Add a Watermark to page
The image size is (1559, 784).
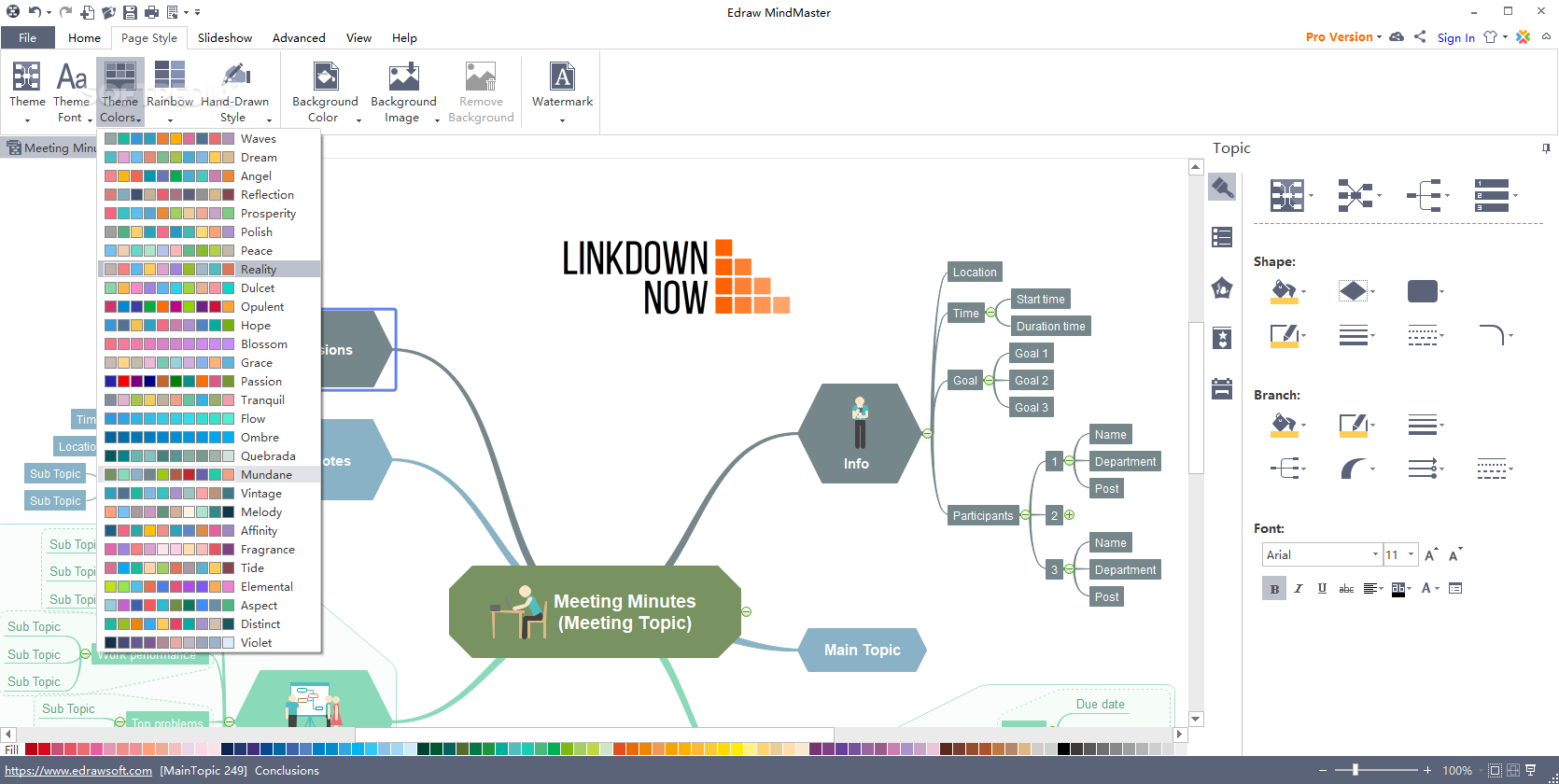point(562,91)
